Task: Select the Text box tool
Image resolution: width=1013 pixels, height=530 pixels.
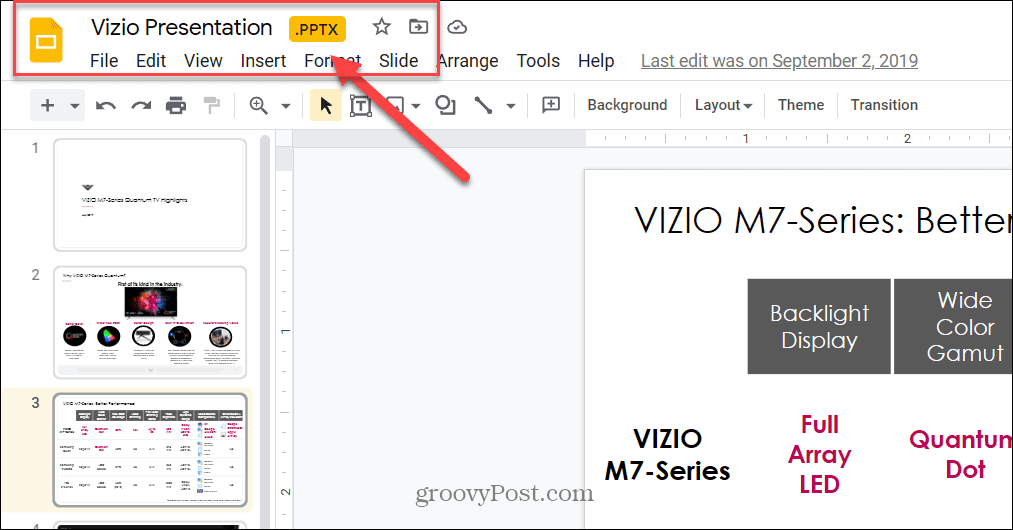Action: tap(360, 105)
